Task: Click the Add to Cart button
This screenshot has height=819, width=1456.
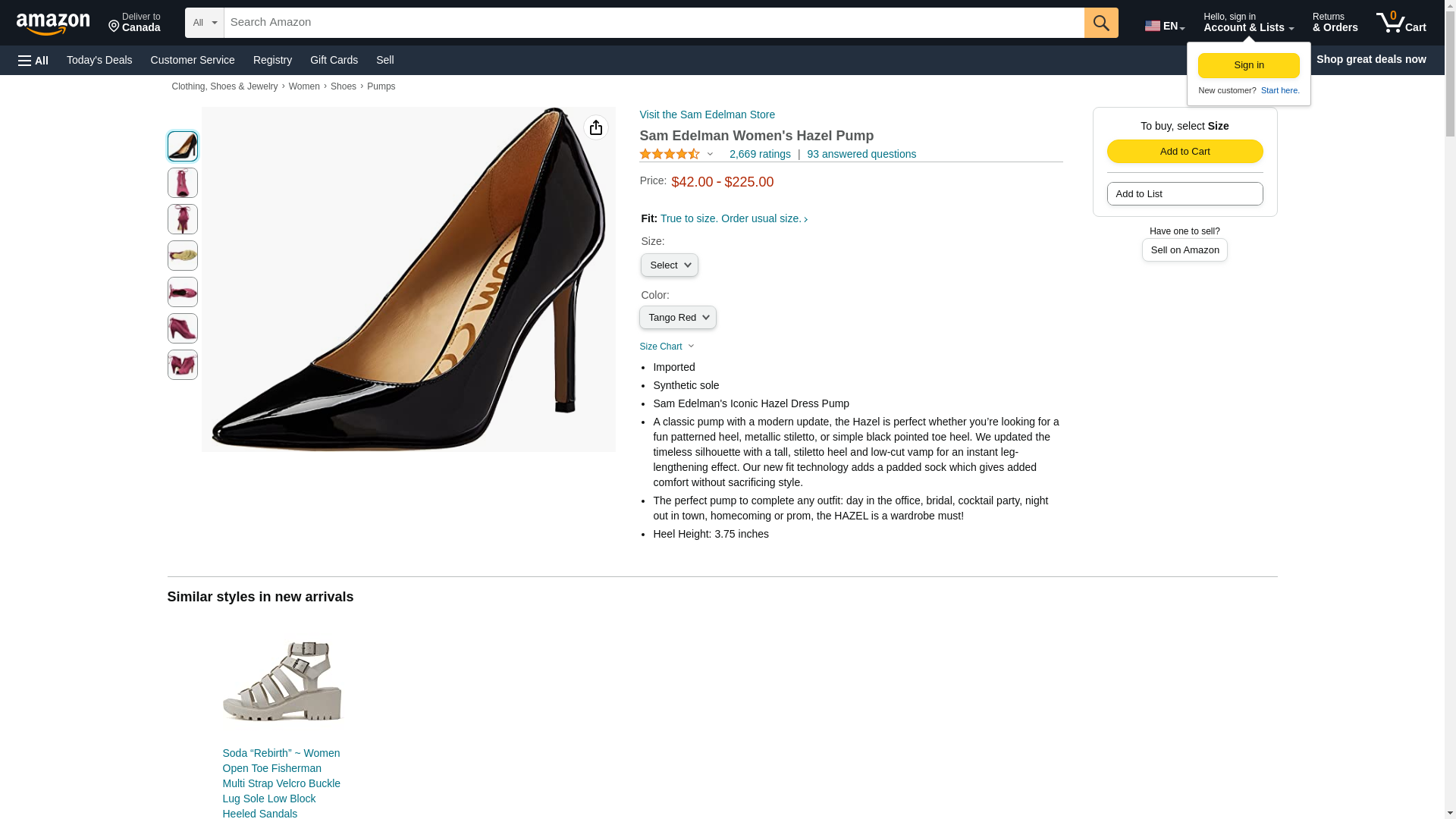Action: click(1185, 152)
